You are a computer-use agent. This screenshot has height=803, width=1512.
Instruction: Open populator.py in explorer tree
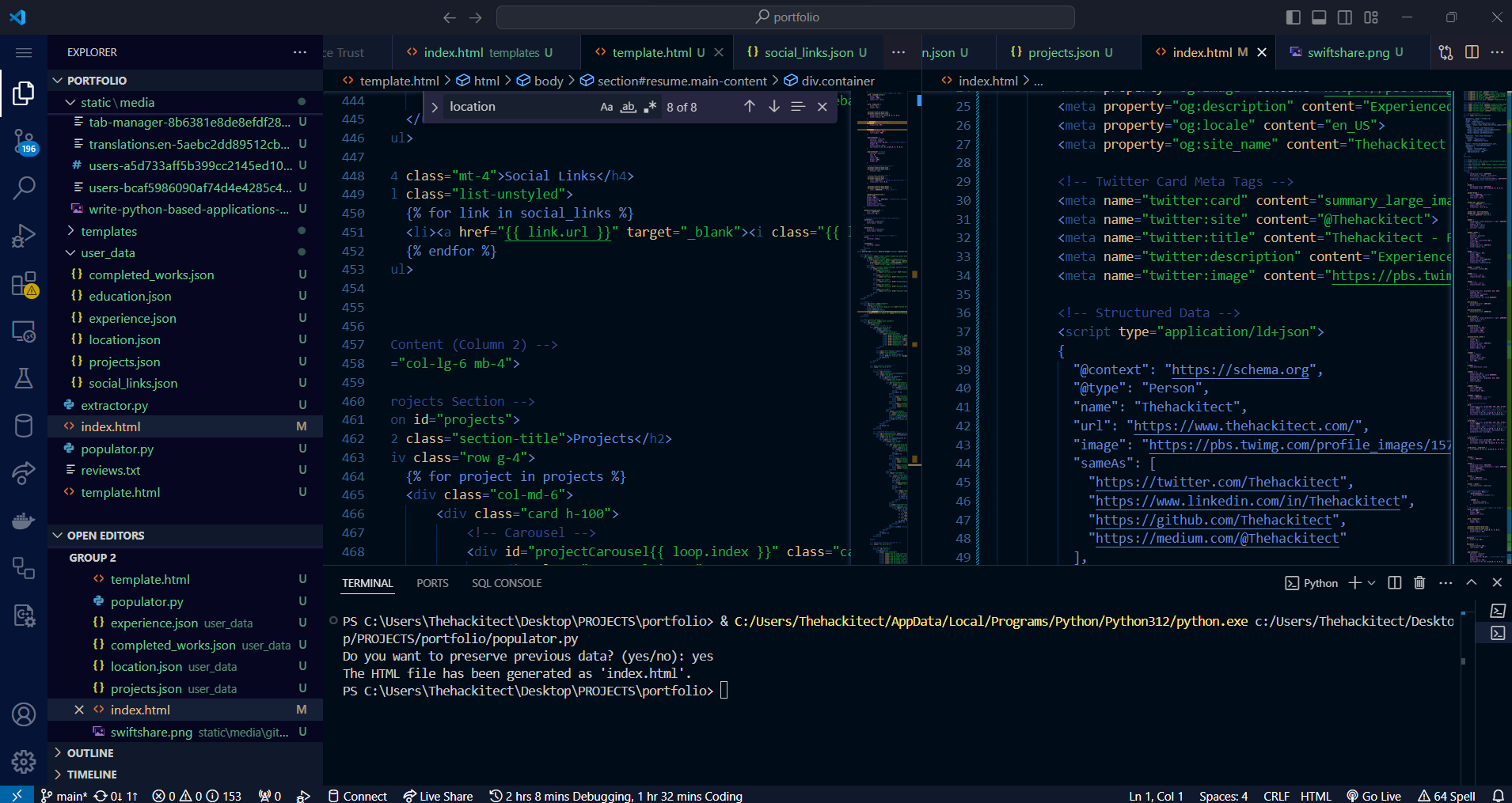pos(186,449)
